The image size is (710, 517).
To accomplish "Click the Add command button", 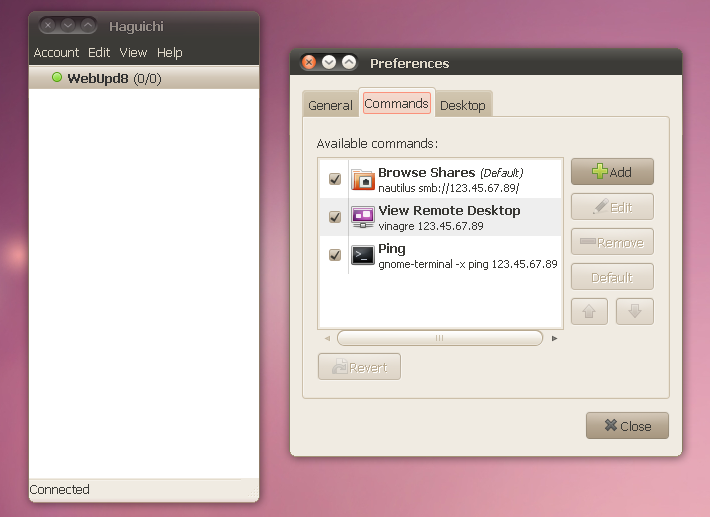I will point(612,172).
